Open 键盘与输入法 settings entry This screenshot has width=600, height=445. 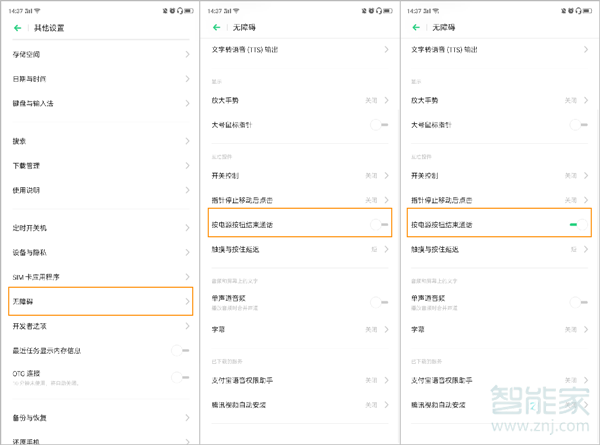pos(40,103)
